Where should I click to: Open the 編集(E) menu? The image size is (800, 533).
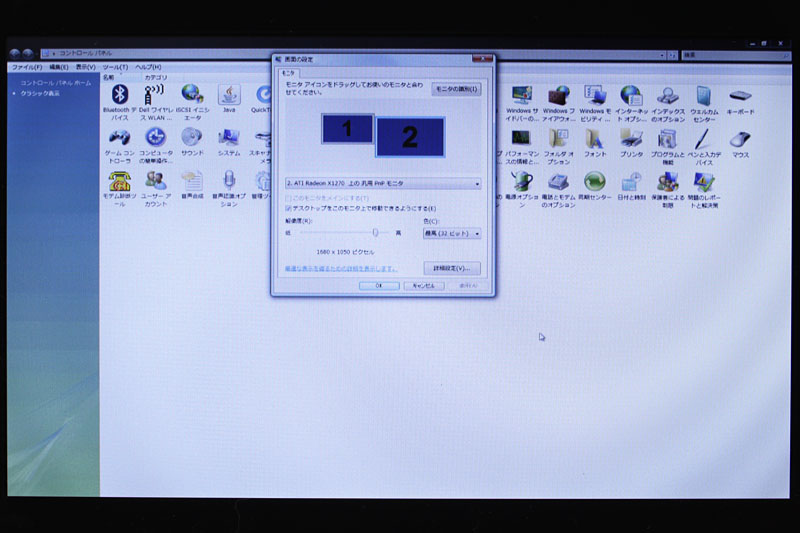point(59,67)
